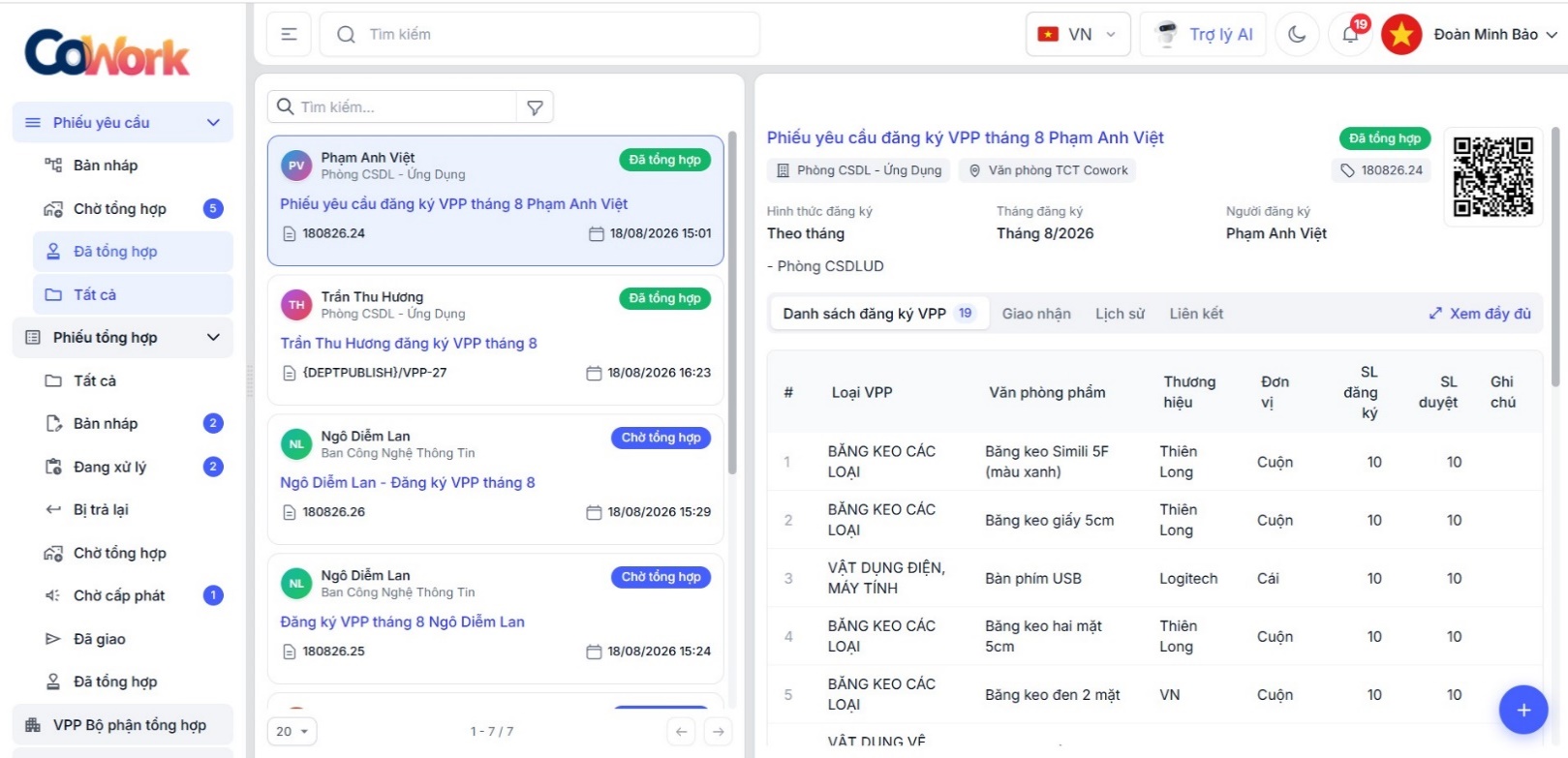Viewport: 1568px width, 758px height.
Task: Click the blue floating plus button
Action: [x=1523, y=710]
